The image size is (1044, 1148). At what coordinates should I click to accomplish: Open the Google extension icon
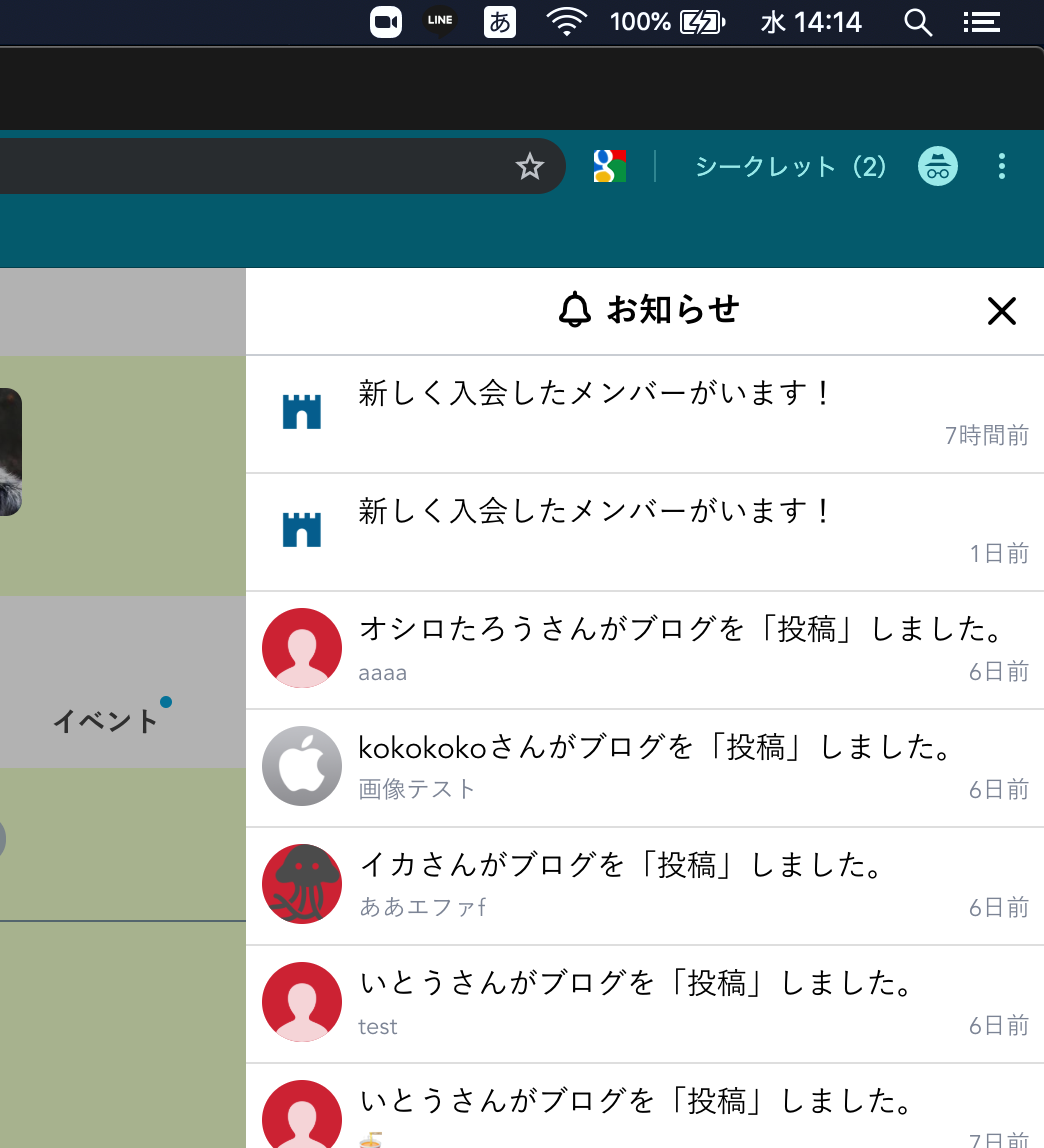click(609, 166)
